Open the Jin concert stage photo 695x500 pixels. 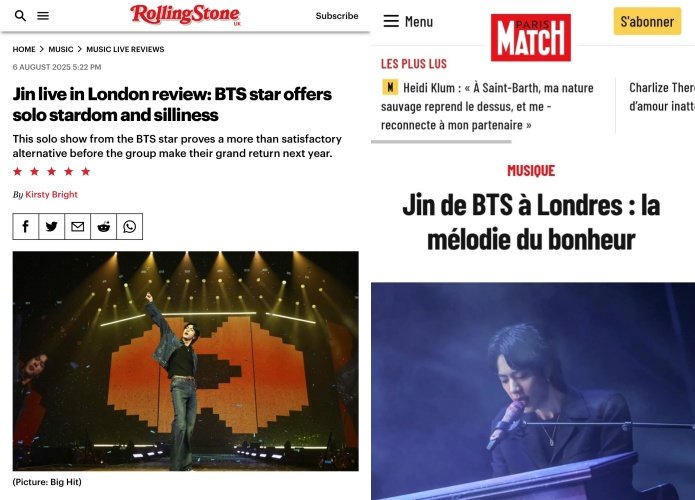[185, 361]
